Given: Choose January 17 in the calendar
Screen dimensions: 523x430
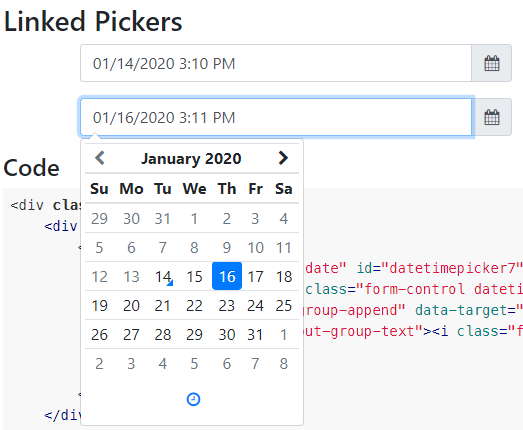Looking at the screenshot, I should coord(255,276).
